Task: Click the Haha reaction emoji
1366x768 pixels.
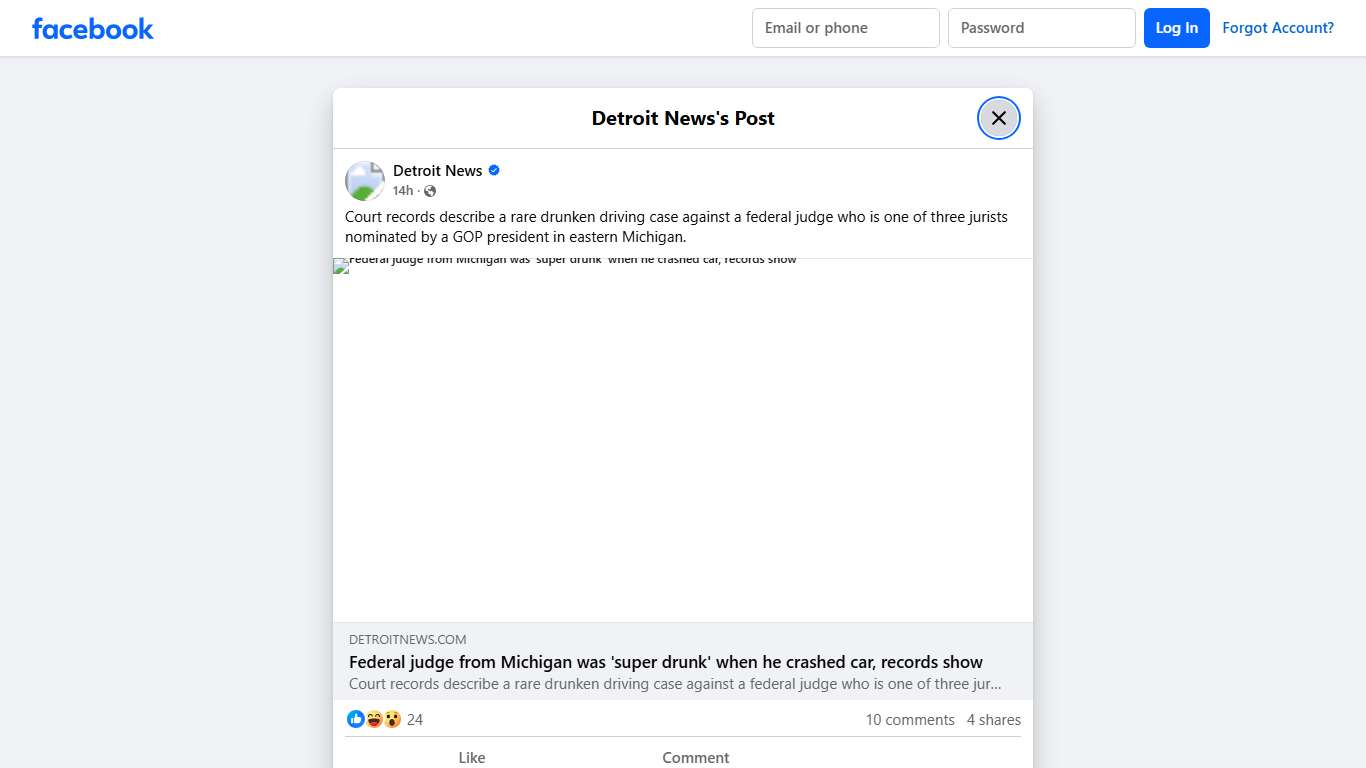Action: tap(374, 719)
